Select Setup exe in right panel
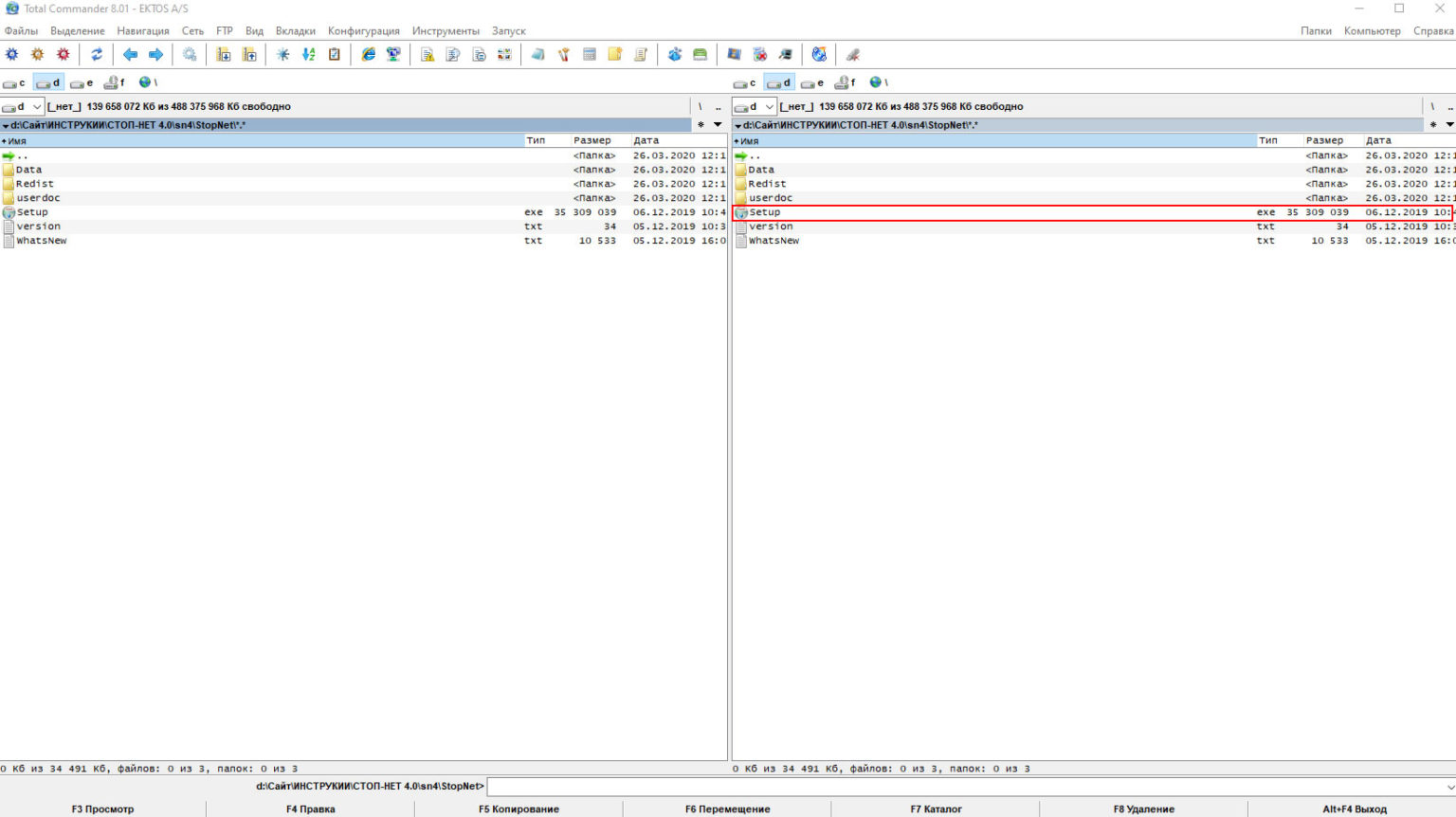Image resolution: width=1456 pixels, height=817 pixels. pyautogui.click(x=1094, y=212)
